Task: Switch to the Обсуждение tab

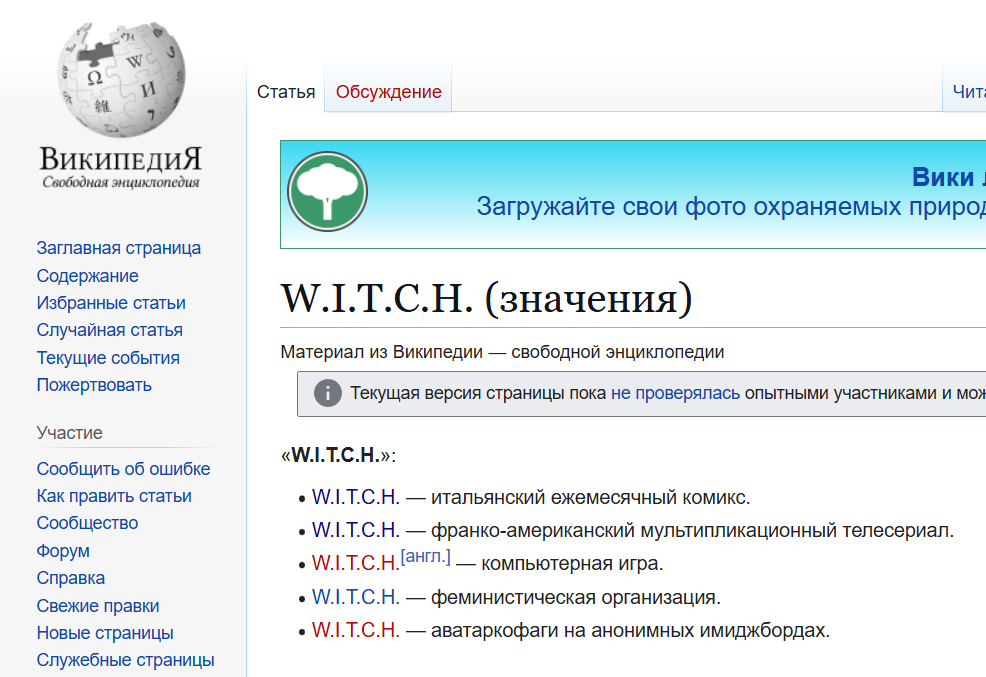Action: coord(389,92)
